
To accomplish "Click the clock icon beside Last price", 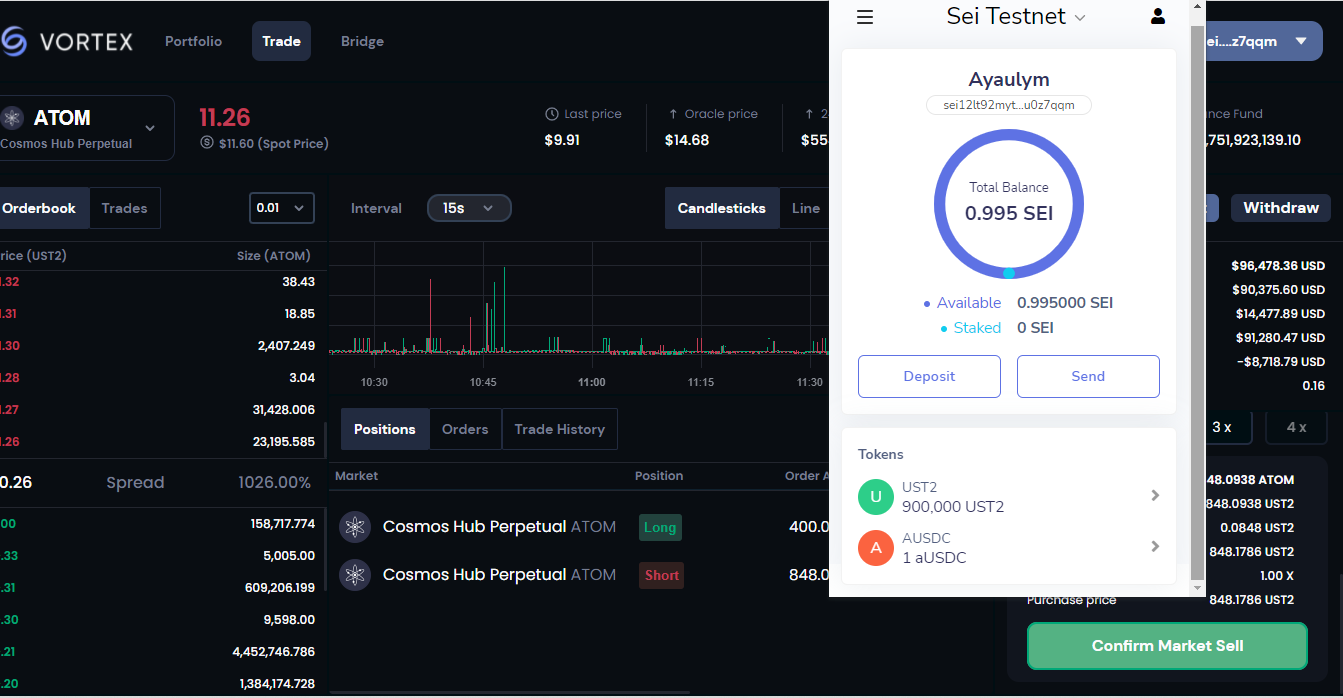I will tap(552, 114).
